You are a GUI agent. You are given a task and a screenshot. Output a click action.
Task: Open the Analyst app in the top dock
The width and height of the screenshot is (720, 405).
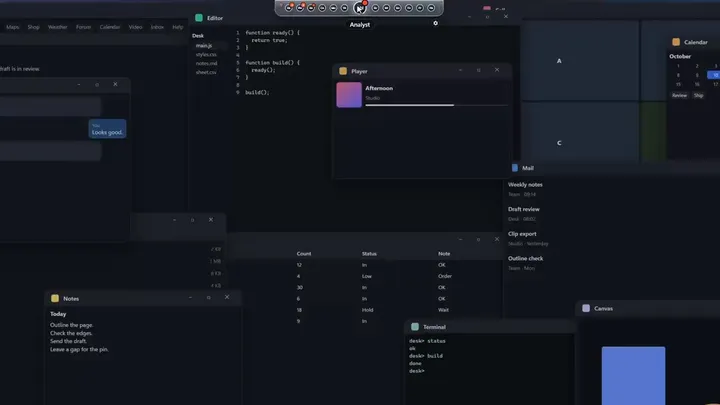tap(360, 8)
